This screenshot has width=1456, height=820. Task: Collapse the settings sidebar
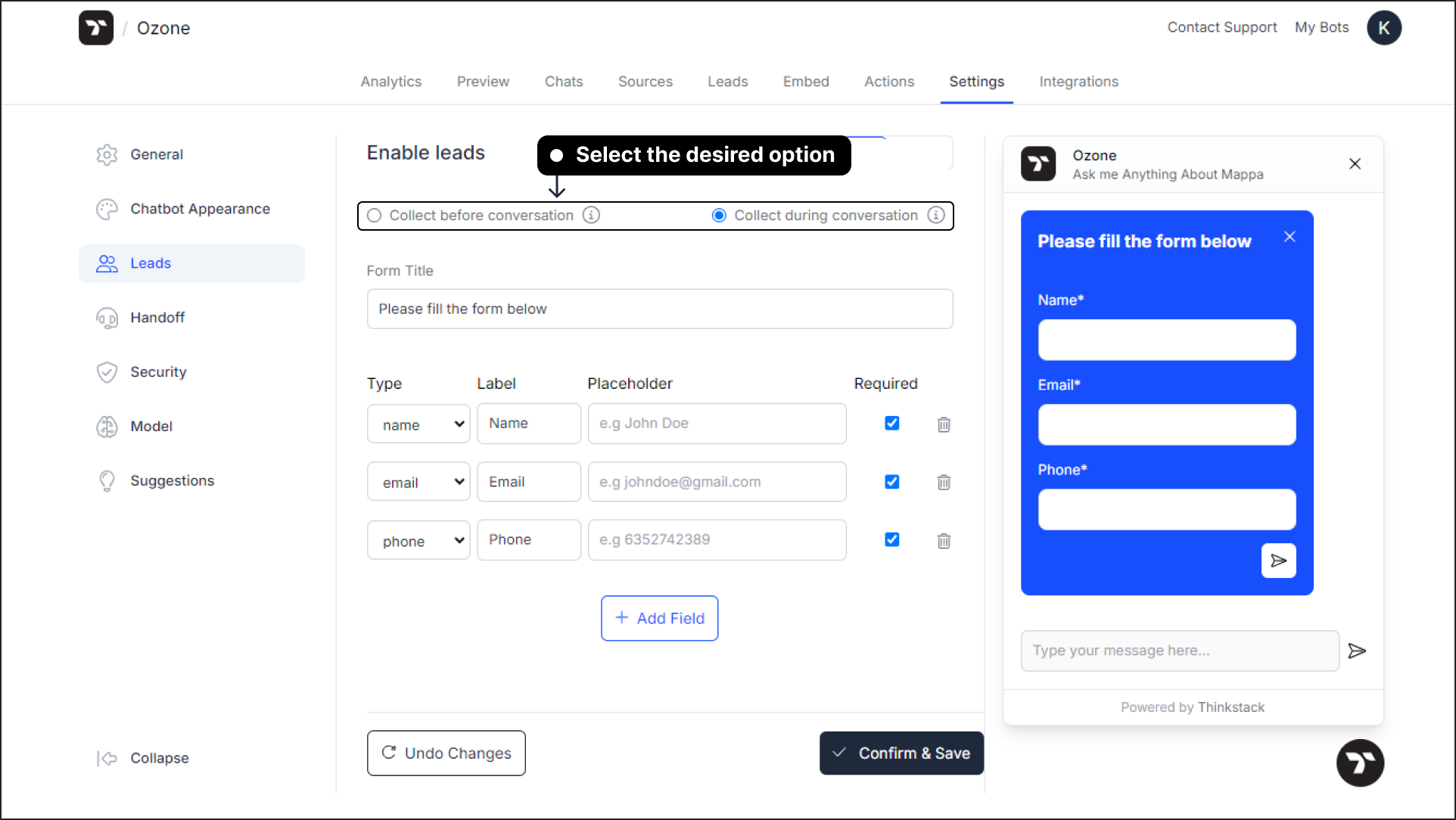click(x=144, y=758)
